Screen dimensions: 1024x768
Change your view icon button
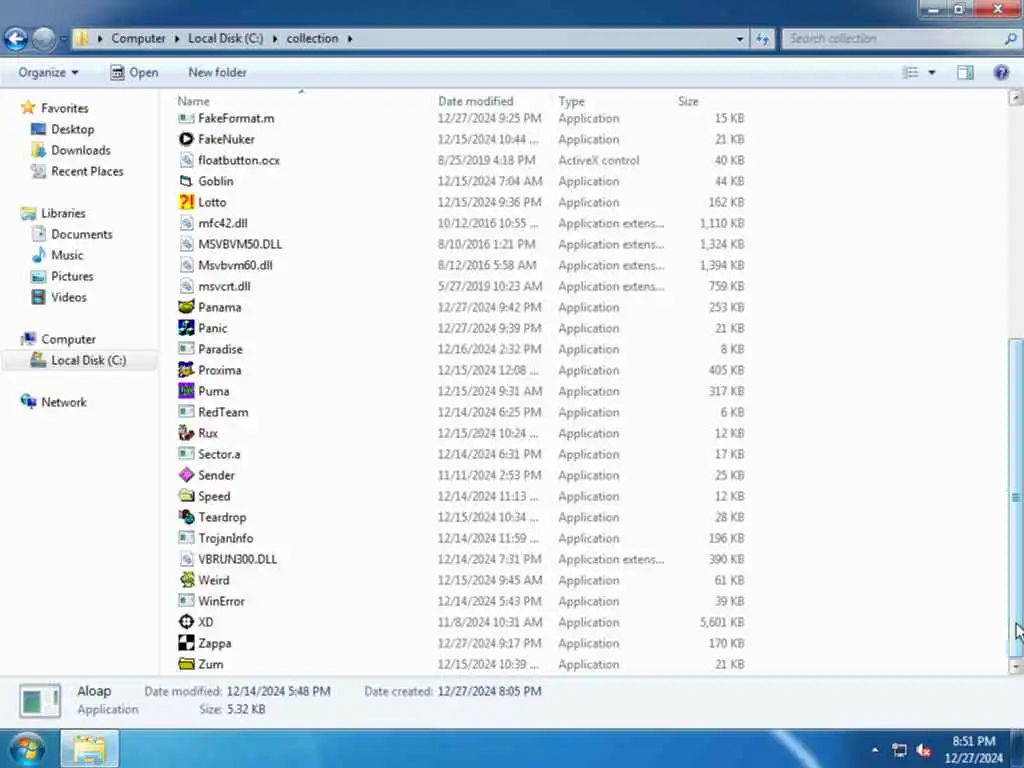[910, 72]
